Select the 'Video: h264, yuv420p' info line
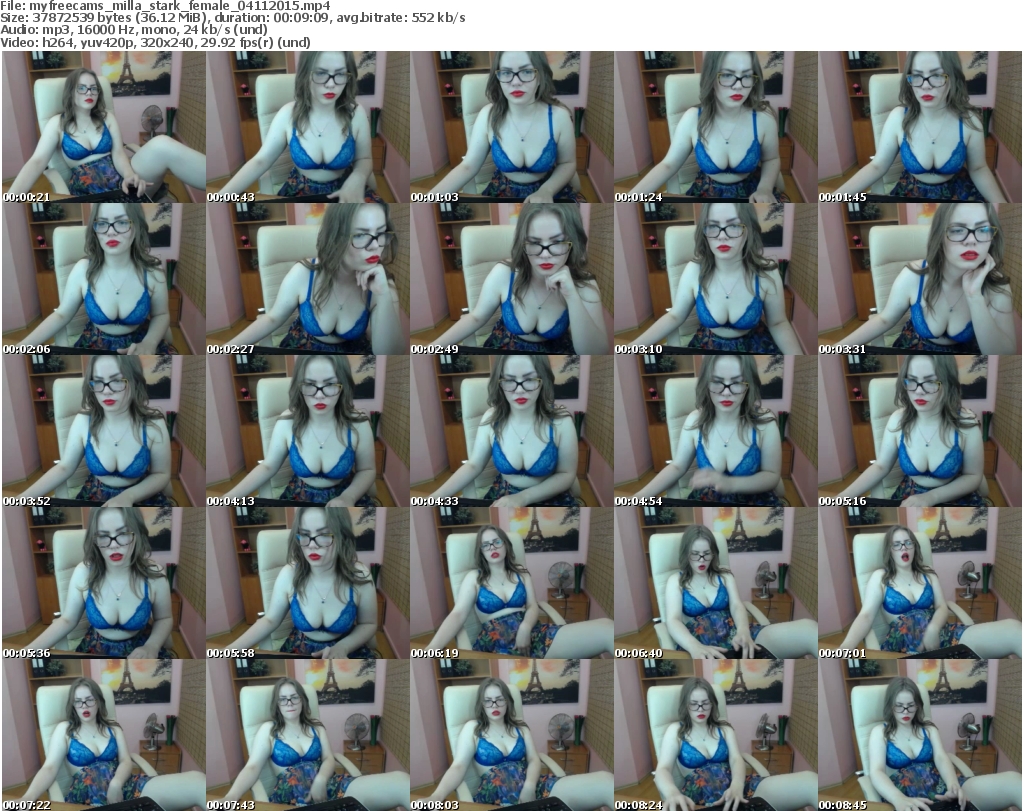Image resolution: width=1024 pixels, height=811 pixels. (x=155, y=42)
